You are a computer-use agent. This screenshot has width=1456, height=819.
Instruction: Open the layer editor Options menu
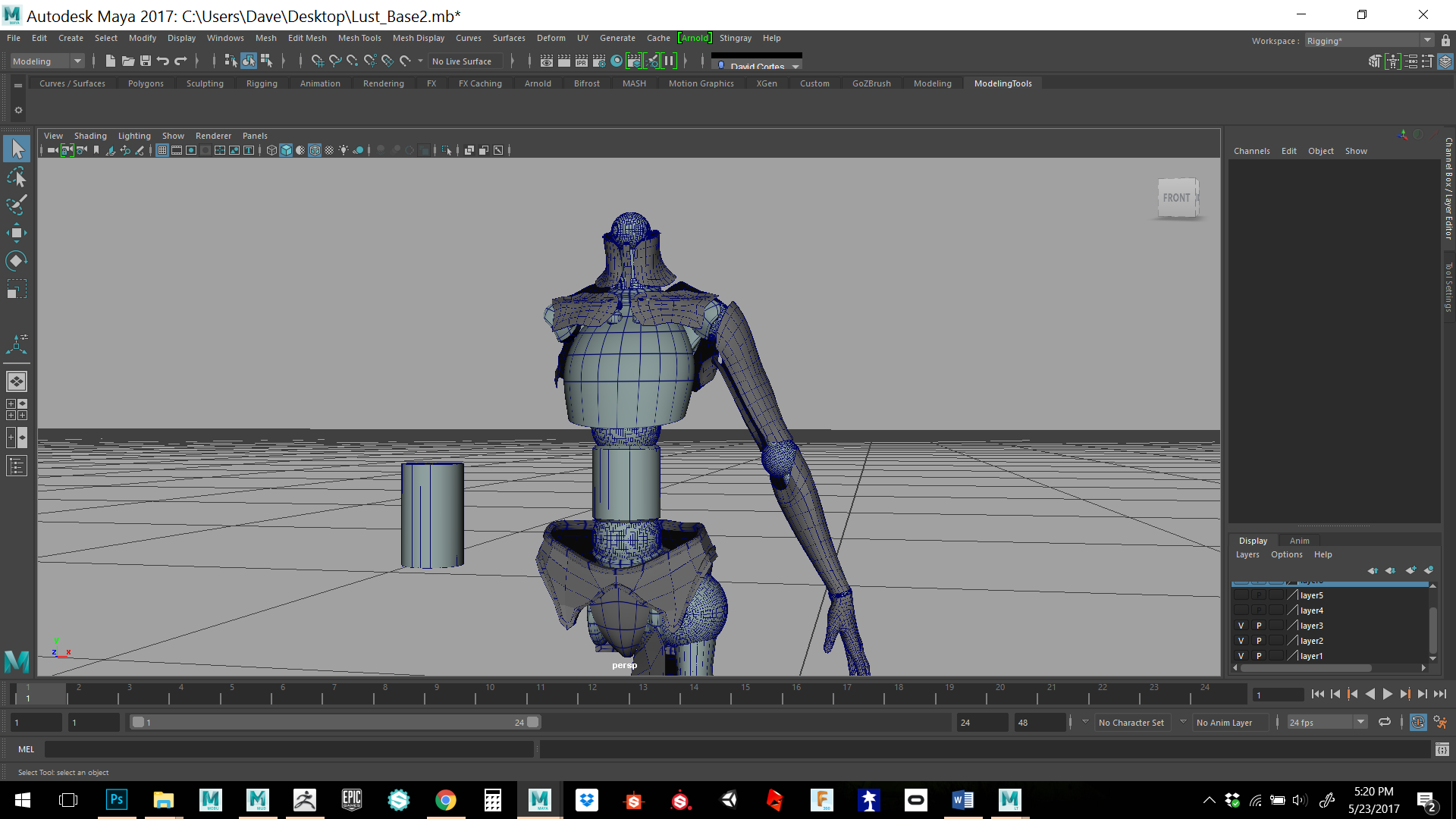point(1287,554)
